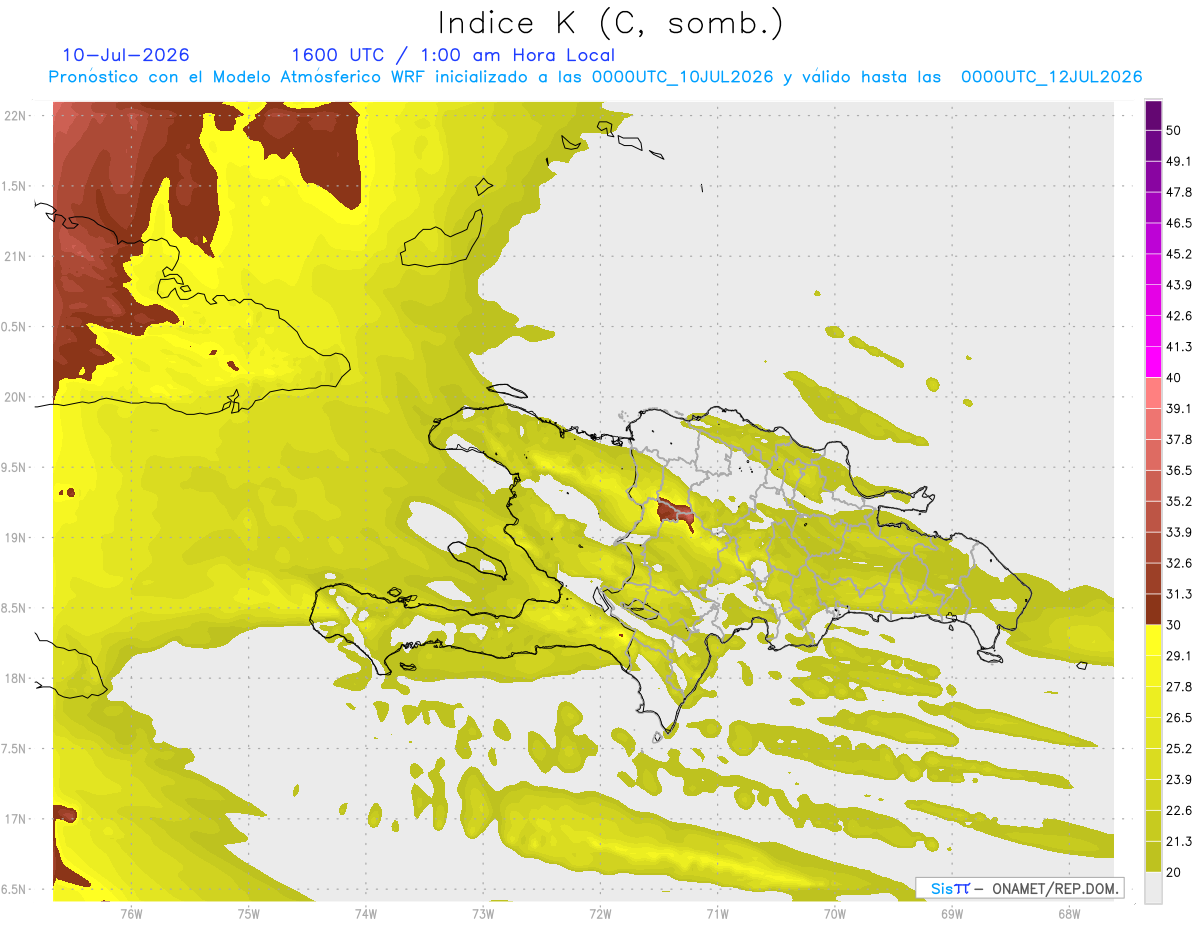This screenshot has width=1200, height=927.
Task: Click the '40' color scale label
Action: (x=1174, y=378)
